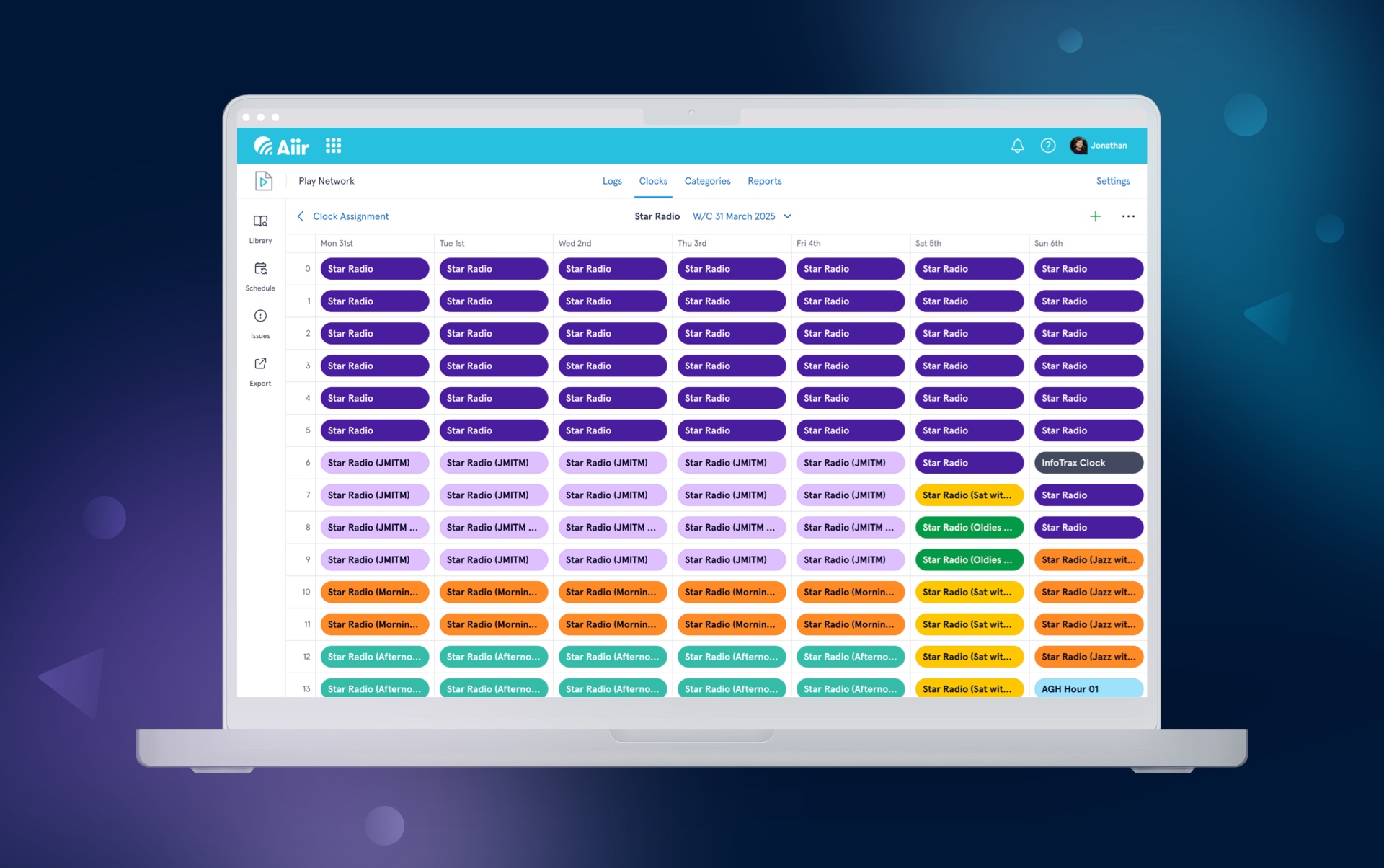
Task: Select Saturday hour 6 Star Radio clock
Action: coord(970,463)
